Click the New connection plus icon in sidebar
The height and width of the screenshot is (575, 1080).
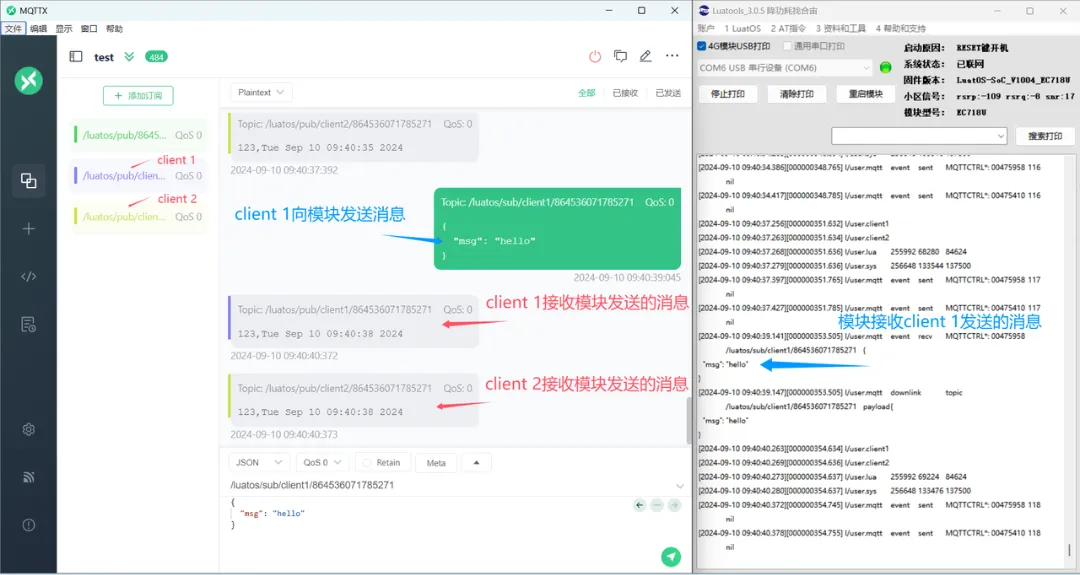[x=28, y=229]
